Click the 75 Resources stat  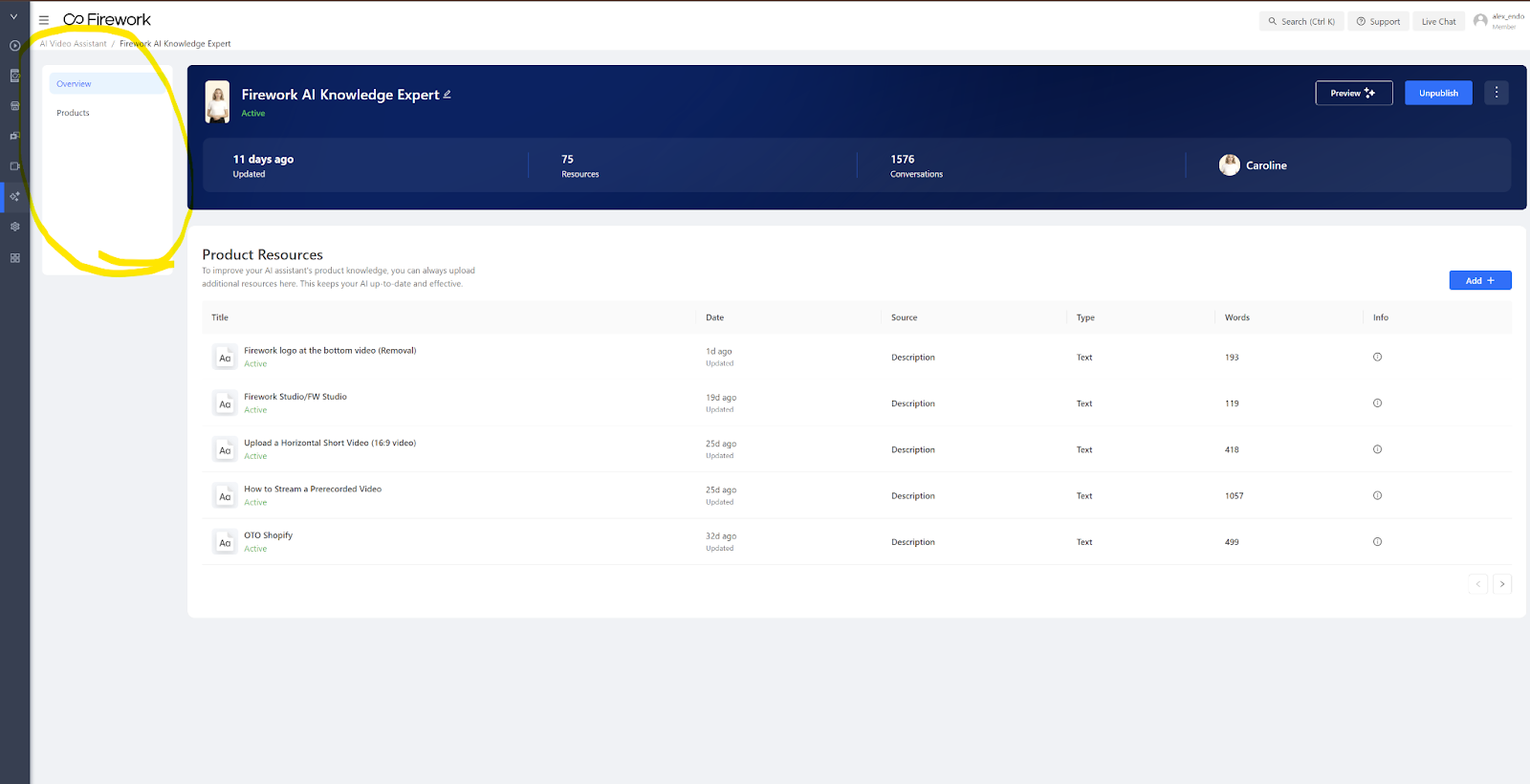tap(580, 165)
